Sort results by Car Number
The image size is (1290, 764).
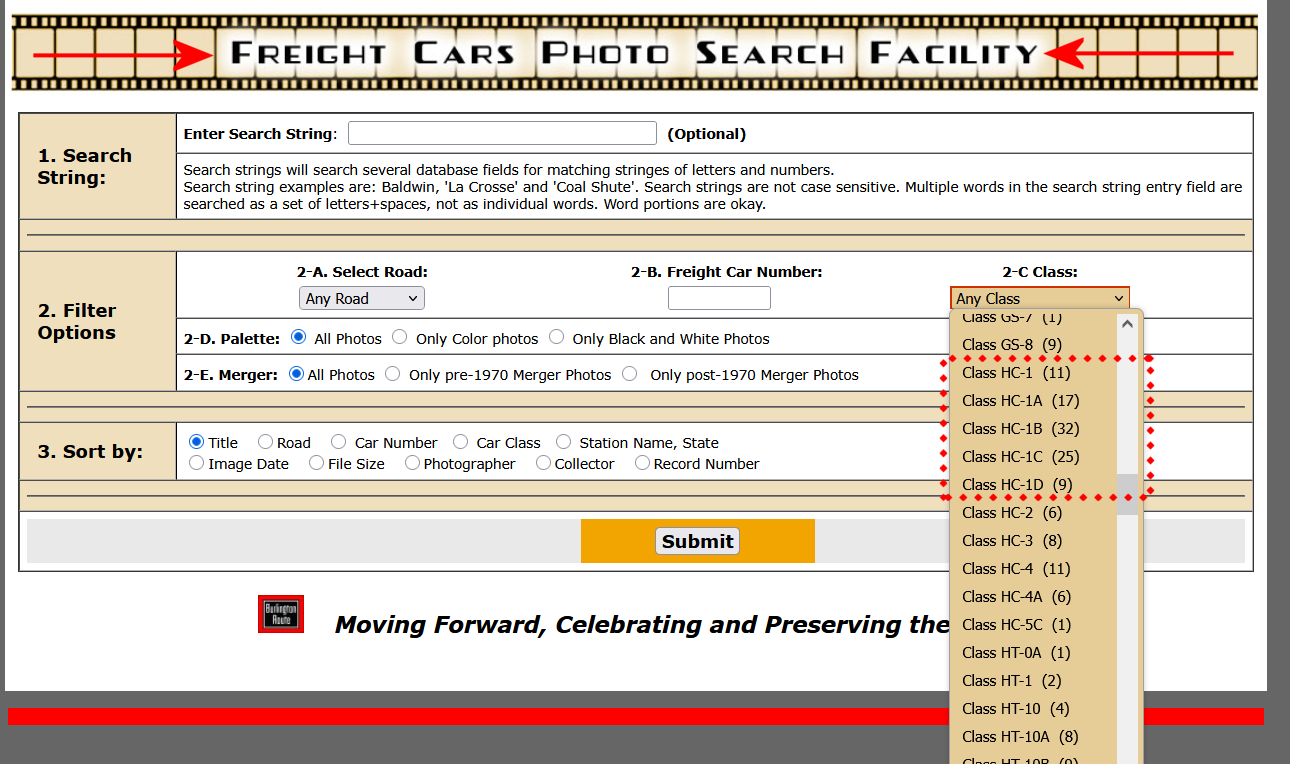[339, 442]
